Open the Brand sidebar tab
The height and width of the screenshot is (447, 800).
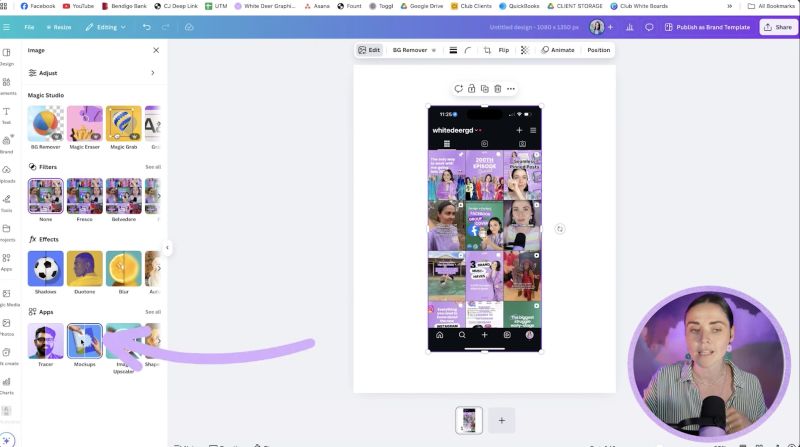pos(7,144)
